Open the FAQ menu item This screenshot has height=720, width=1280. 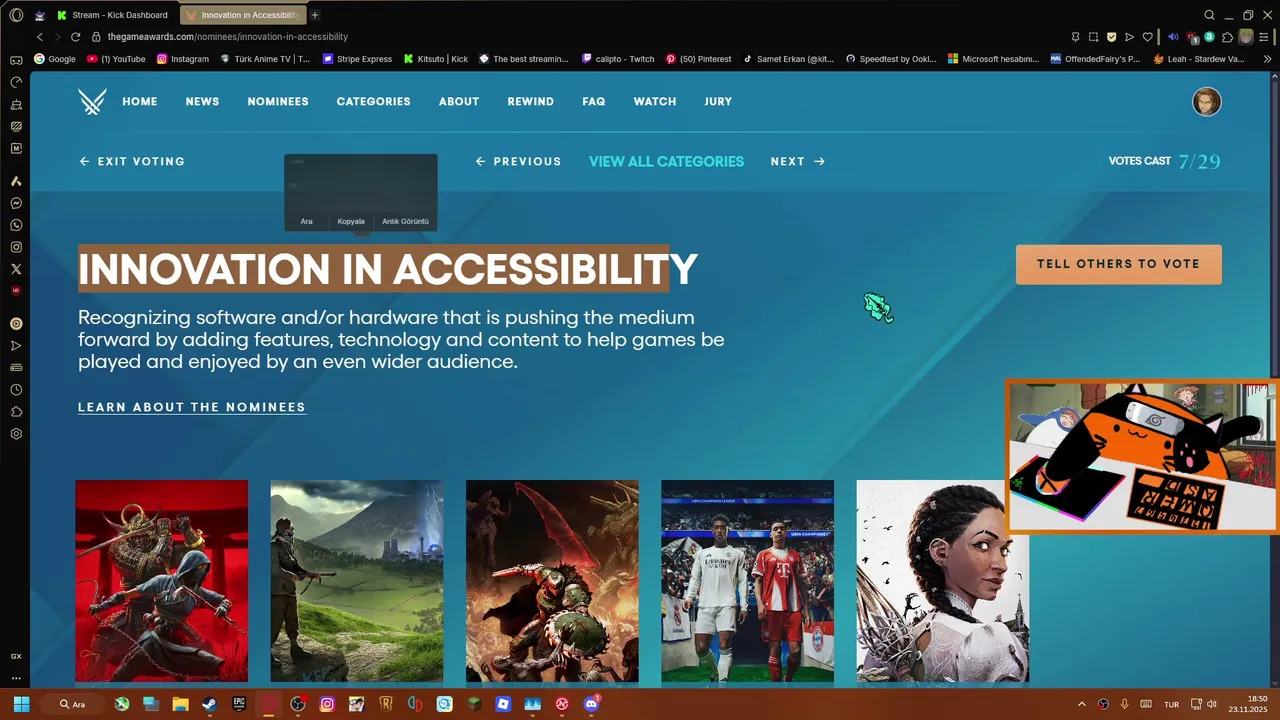click(x=594, y=102)
